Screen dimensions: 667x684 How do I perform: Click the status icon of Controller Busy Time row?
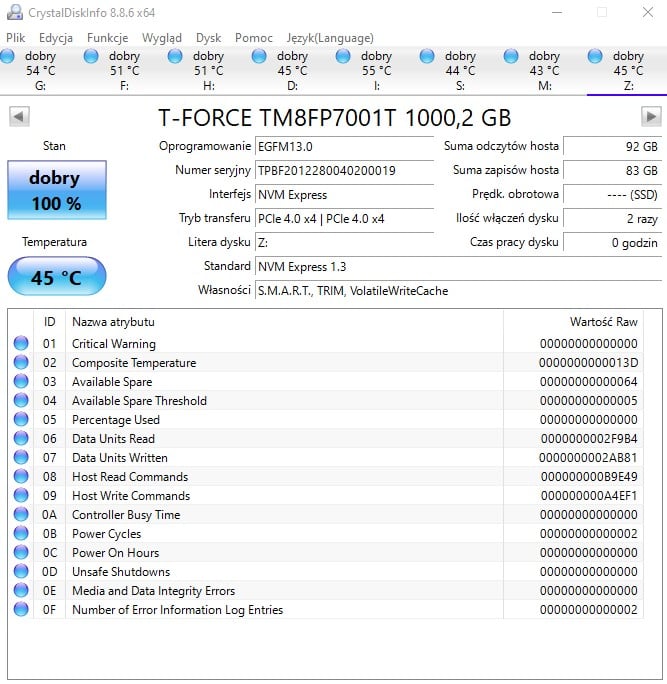21,514
